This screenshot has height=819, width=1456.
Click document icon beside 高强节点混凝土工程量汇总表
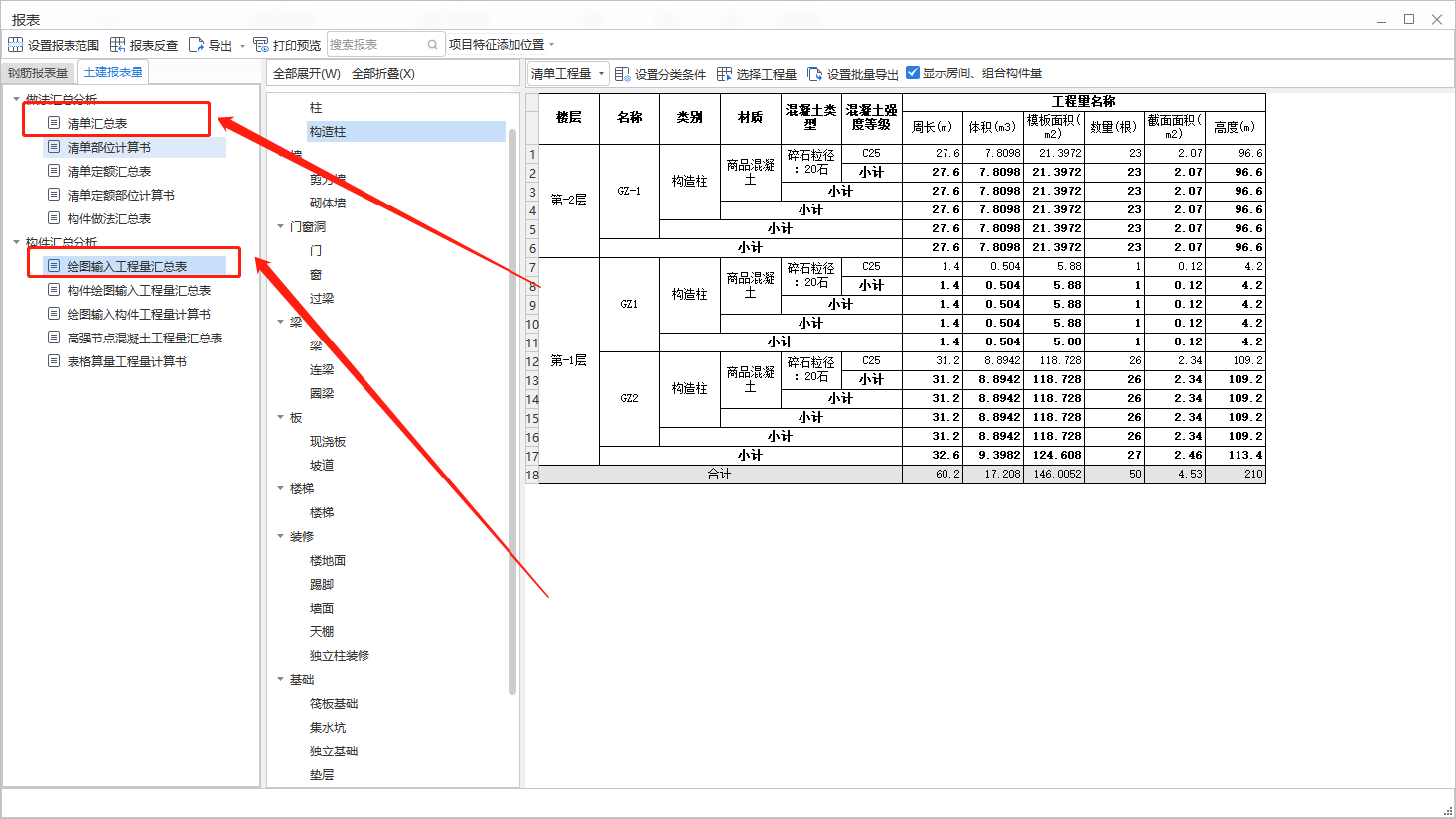pyautogui.click(x=54, y=338)
